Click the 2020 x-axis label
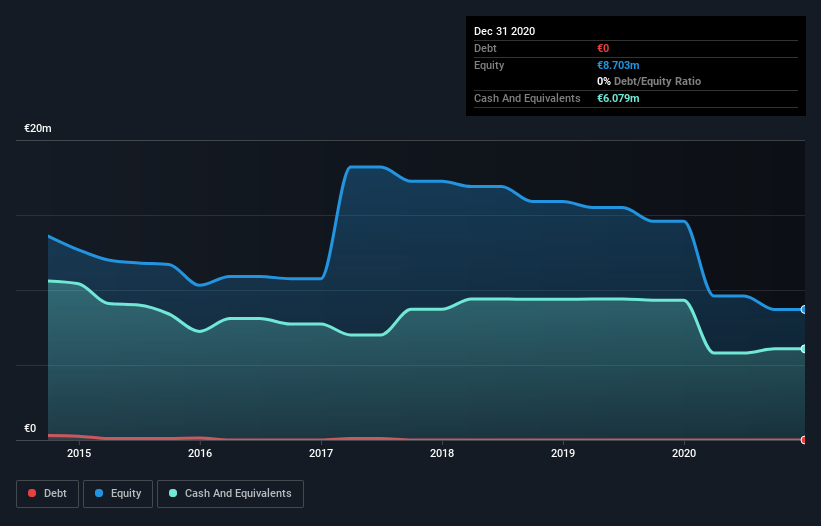The image size is (821, 526). click(684, 453)
